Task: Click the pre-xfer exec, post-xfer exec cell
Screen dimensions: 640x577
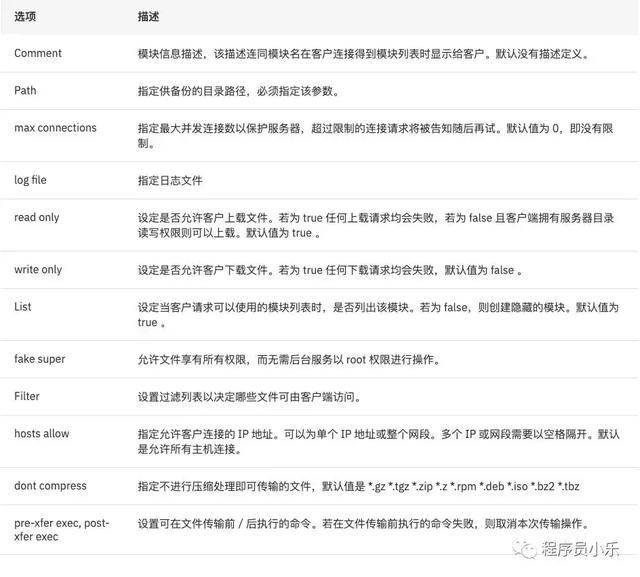Action: [62, 530]
